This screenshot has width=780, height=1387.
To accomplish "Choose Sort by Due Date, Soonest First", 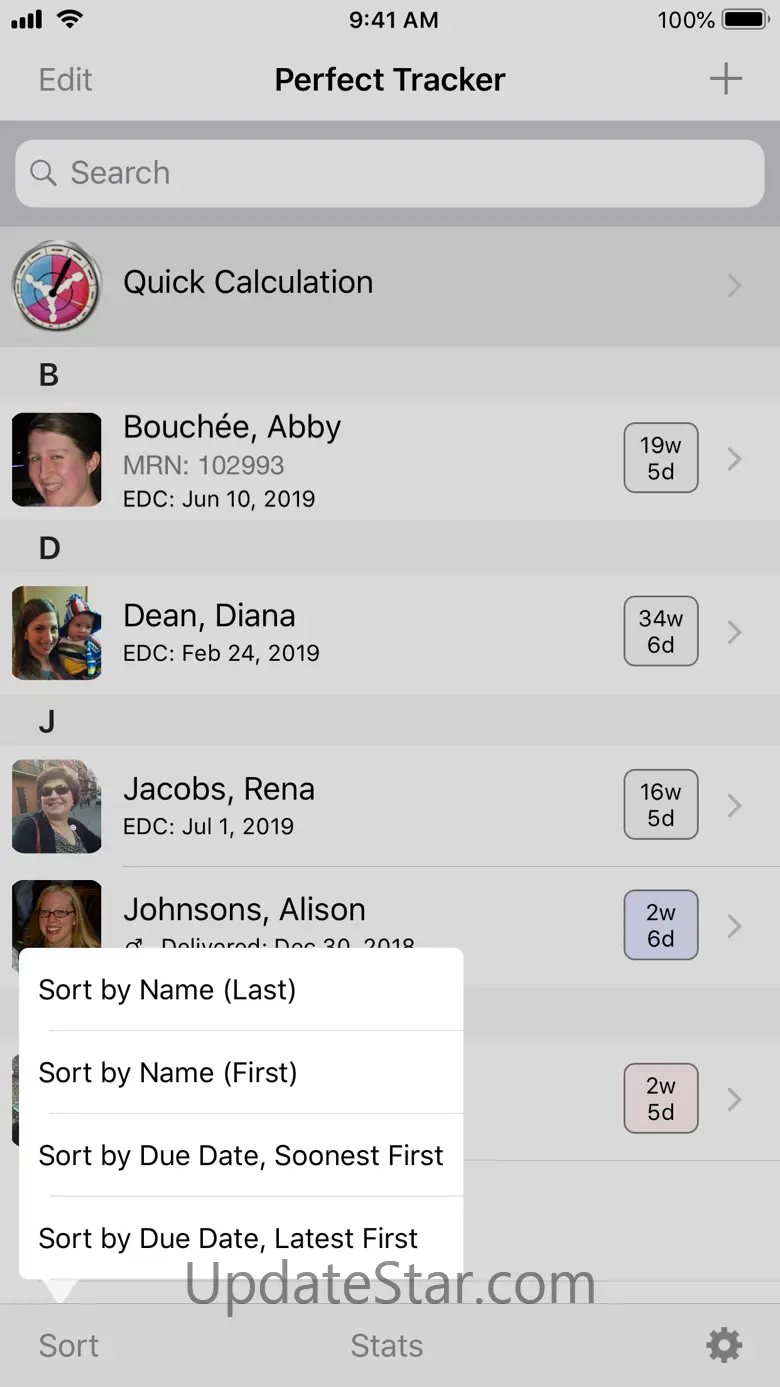I will coord(240,1156).
